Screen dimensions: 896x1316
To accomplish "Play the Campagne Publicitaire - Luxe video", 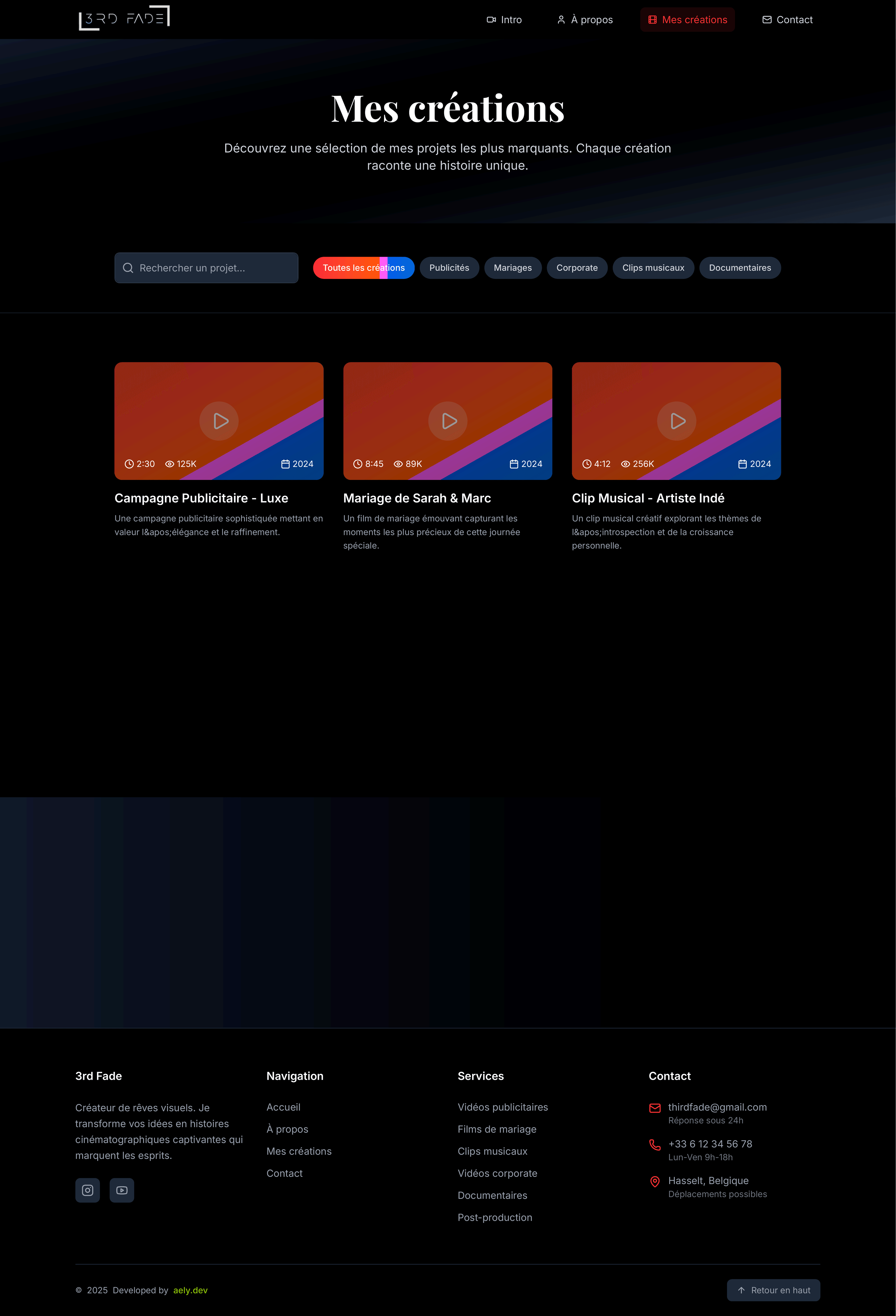I will (x=219, y=421).
